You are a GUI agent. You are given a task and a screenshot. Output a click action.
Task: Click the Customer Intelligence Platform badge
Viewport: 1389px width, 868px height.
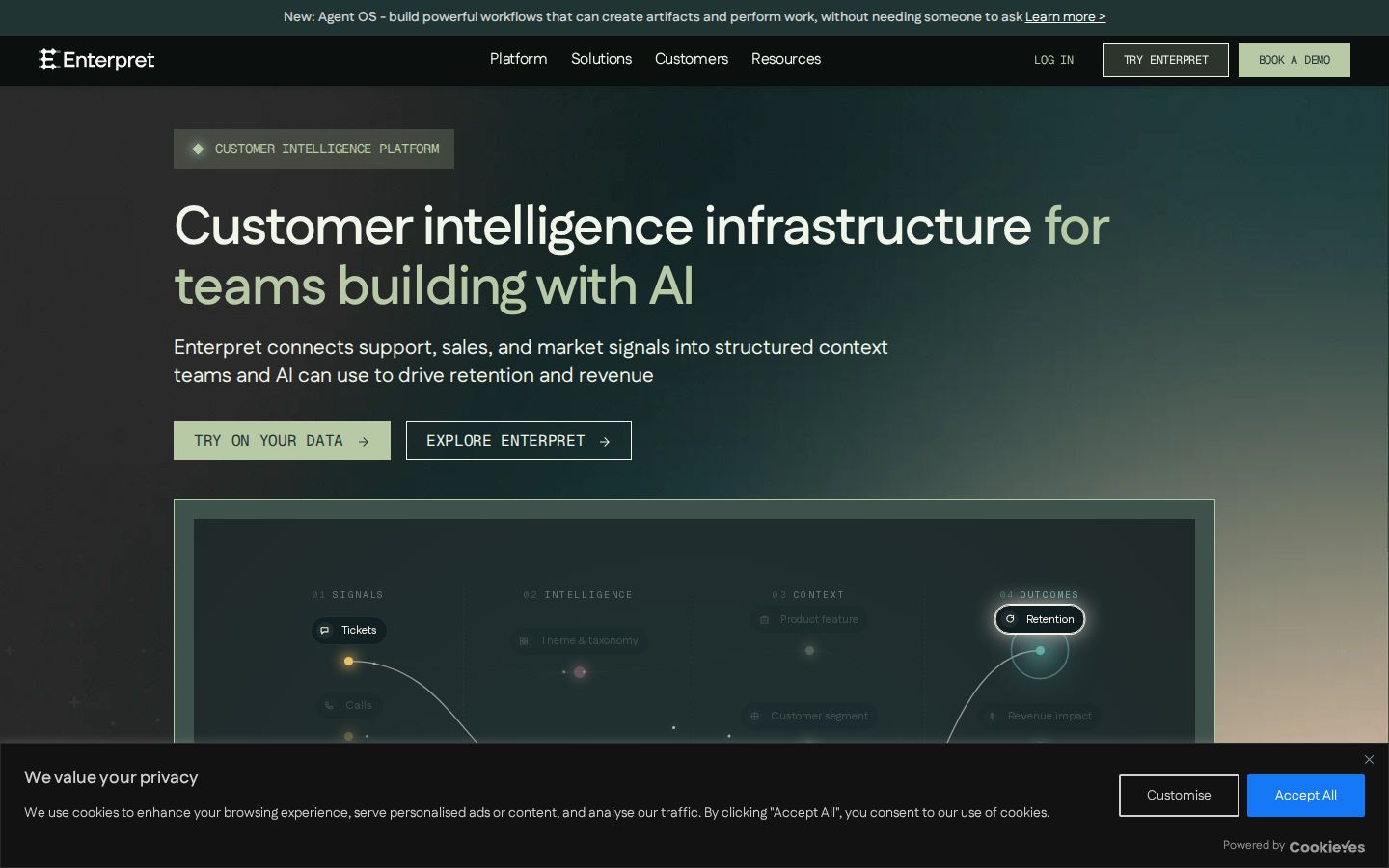(313, 149)
